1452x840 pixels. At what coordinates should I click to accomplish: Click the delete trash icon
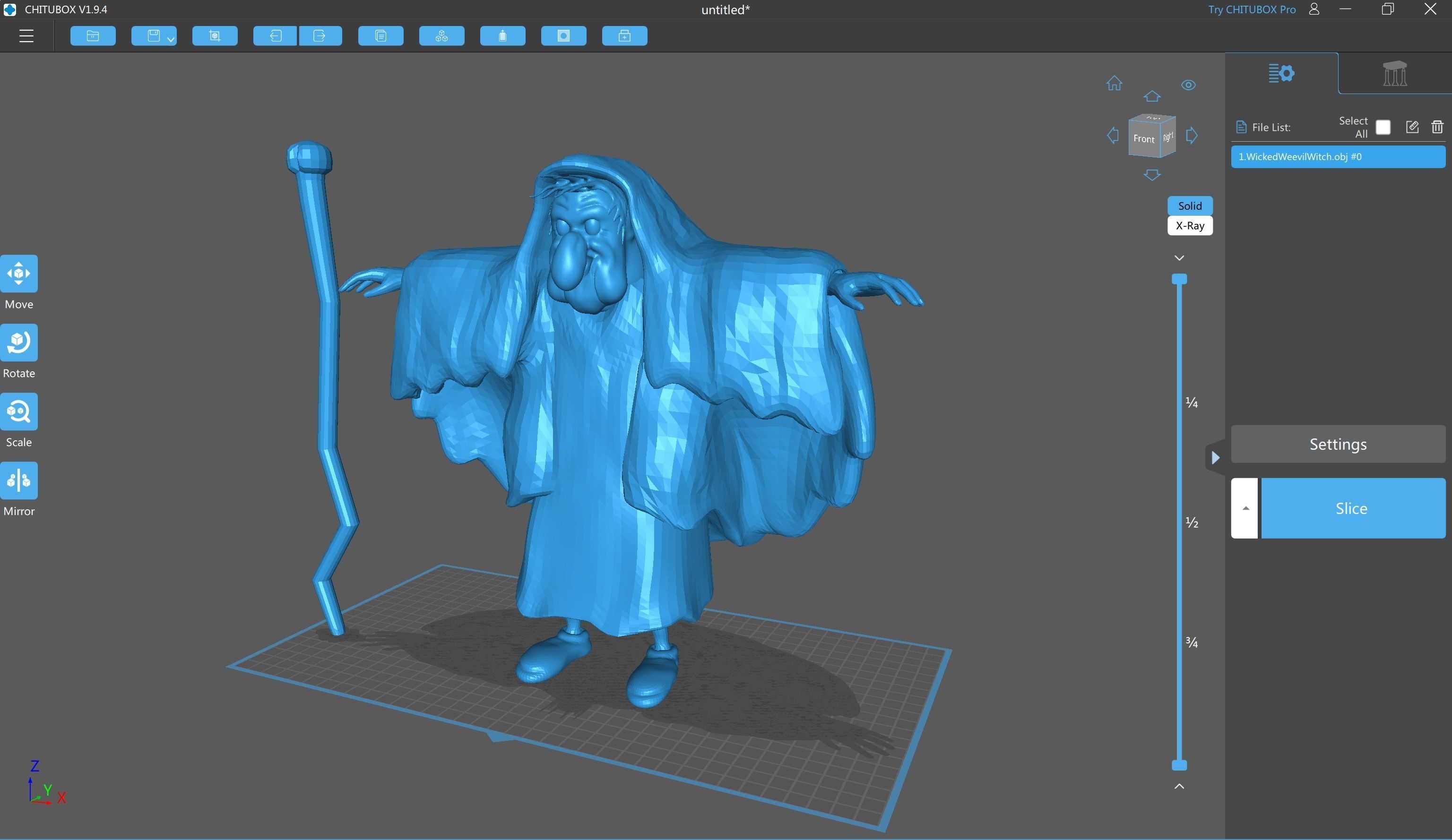(x=1437, y=127)
